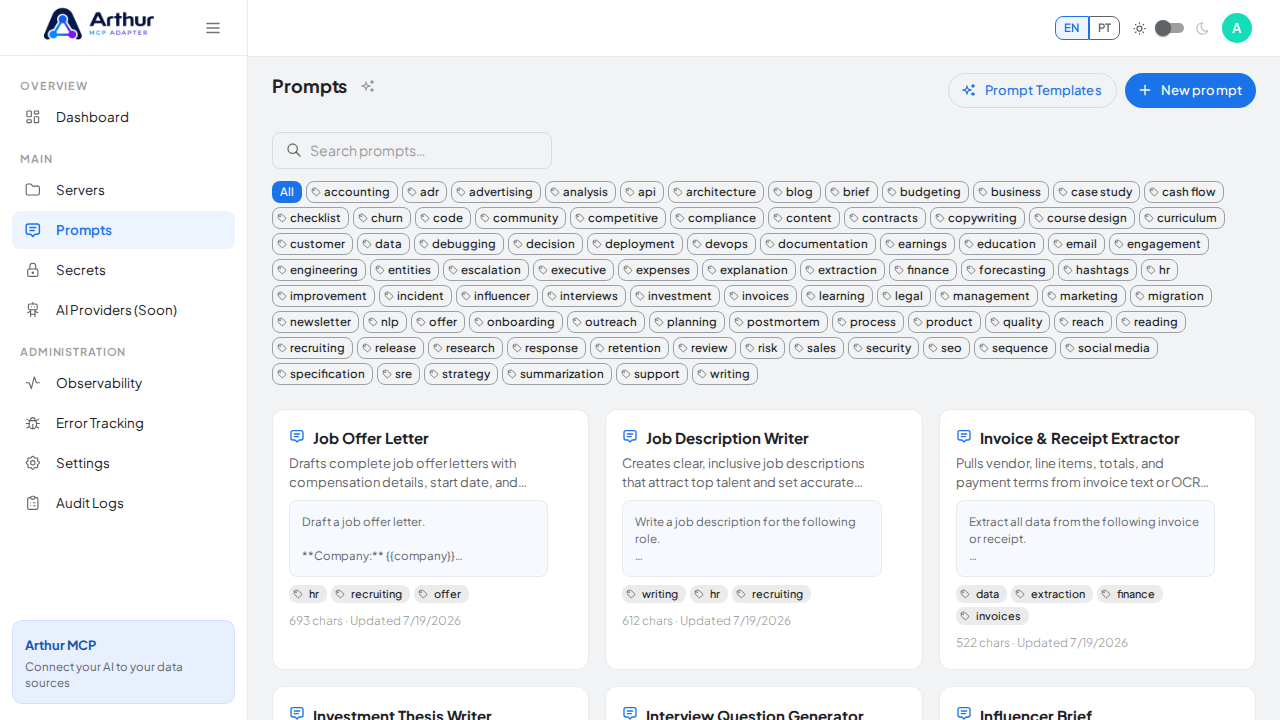
Task: Open the Invoice & Receipt Extractor prompt title
Action: pos(1079,438)
